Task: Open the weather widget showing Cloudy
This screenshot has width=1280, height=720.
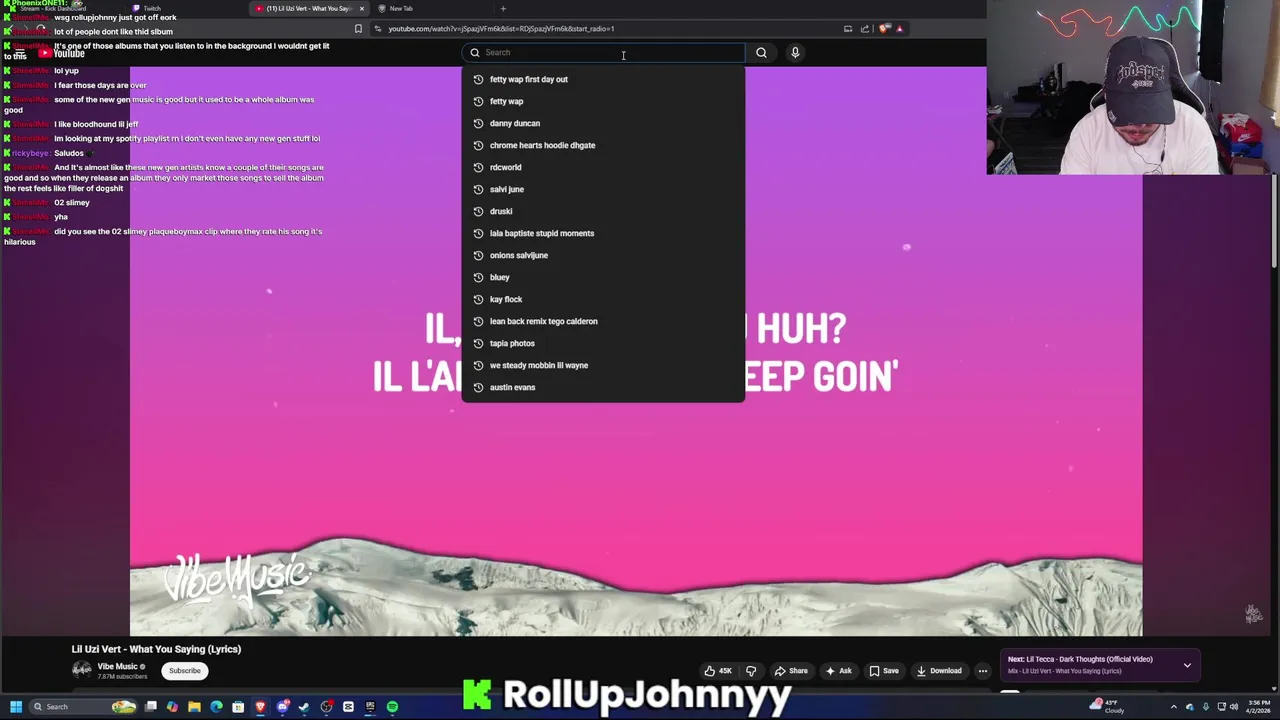Action: [1108, 707]
